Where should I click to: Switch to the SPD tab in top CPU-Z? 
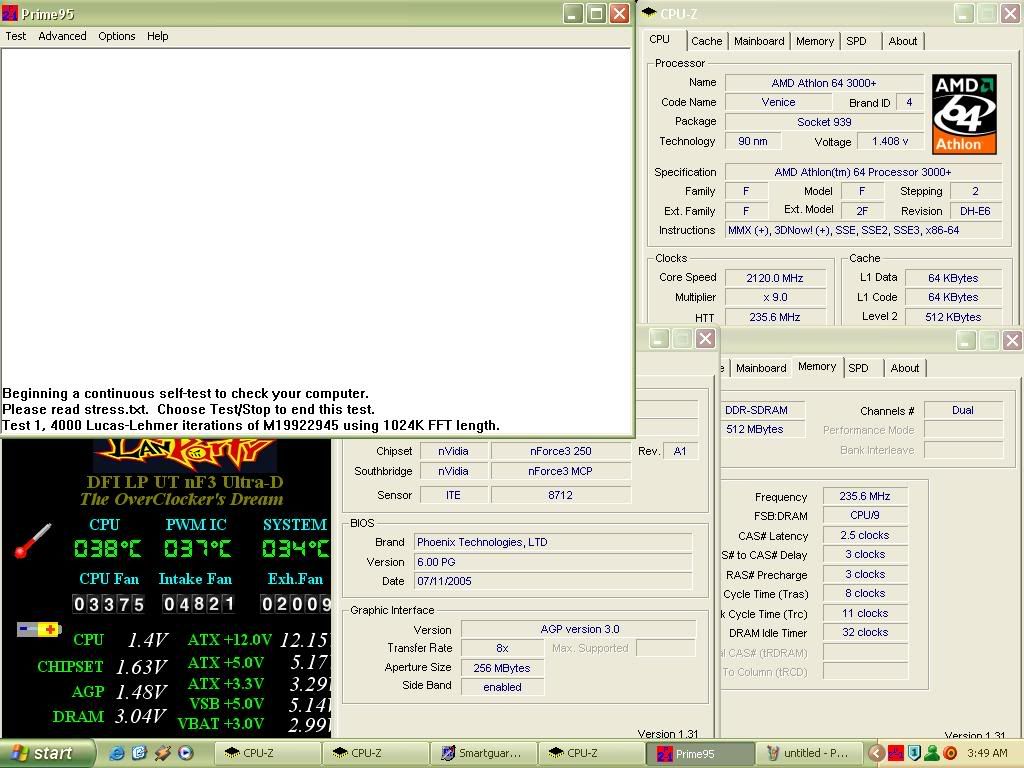[856, 41]
